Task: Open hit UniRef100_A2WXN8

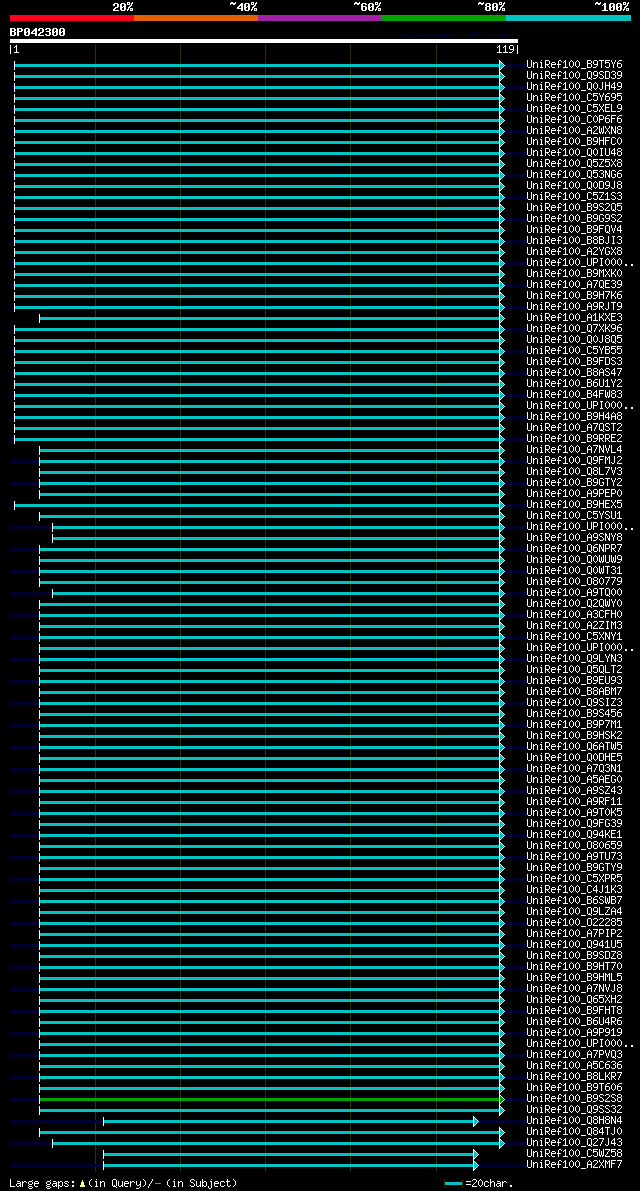Action: click(x=574, y=131)
